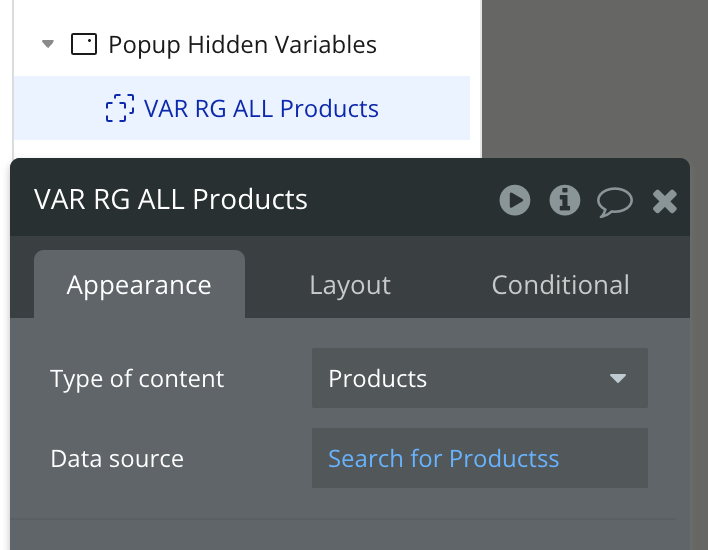Select VAR RG ALL Products tree row
708x550 pixels.
[x=242, y=108]
